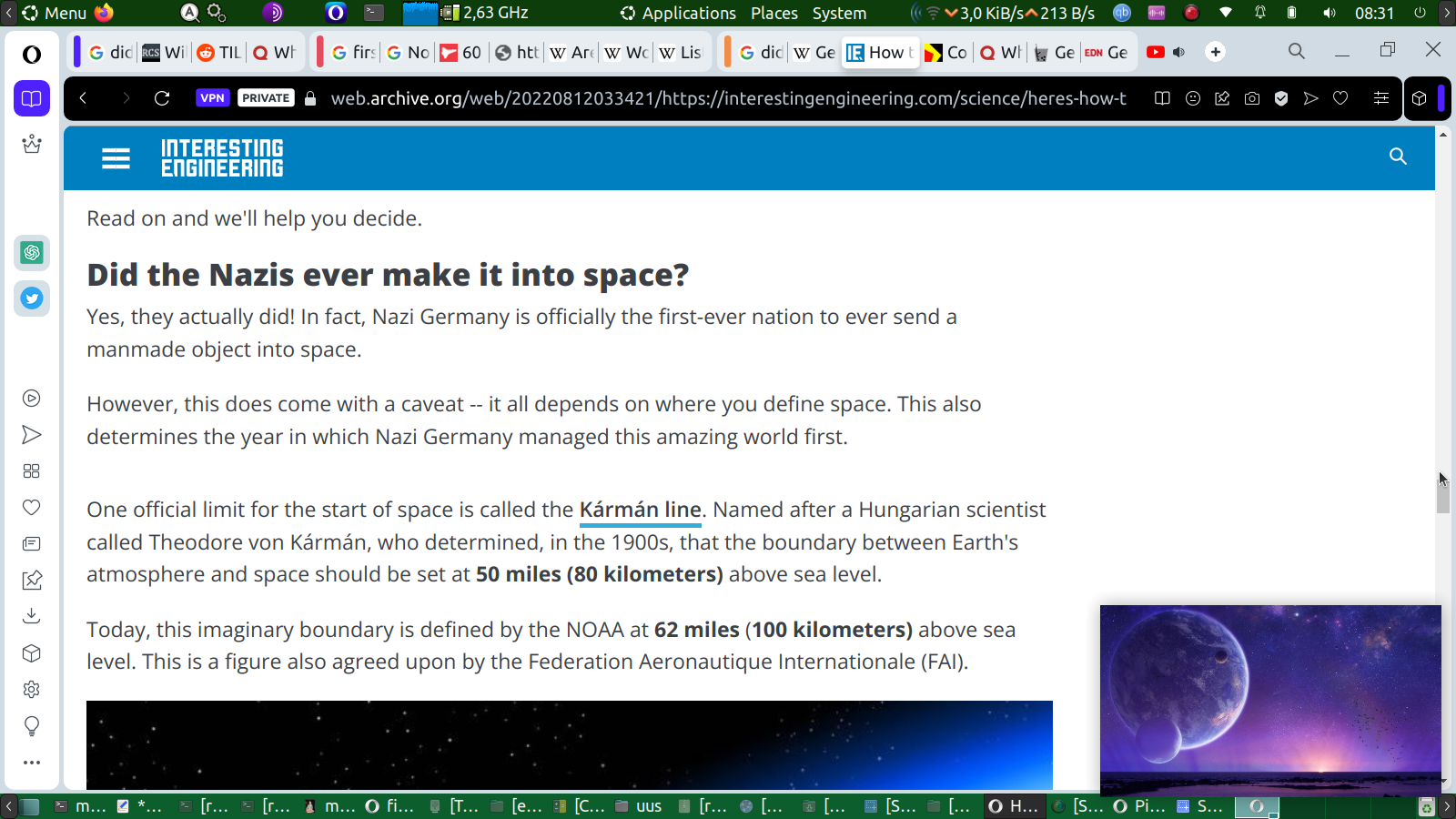Follow the Kármán line link

641,511
